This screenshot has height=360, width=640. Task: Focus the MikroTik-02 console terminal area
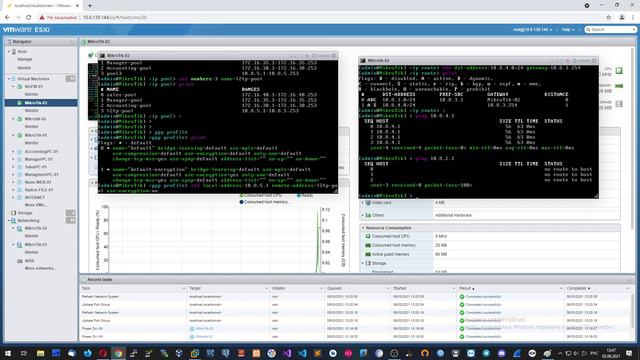[x=478, y=131]
